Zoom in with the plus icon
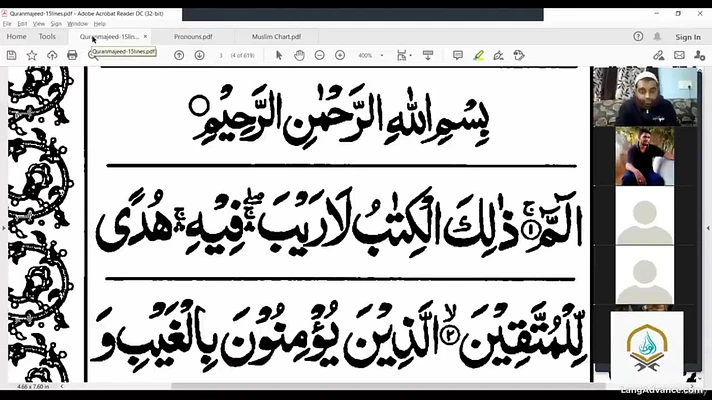Image resolution: width=712 pixels, height=400 pixels. point(340,55)
